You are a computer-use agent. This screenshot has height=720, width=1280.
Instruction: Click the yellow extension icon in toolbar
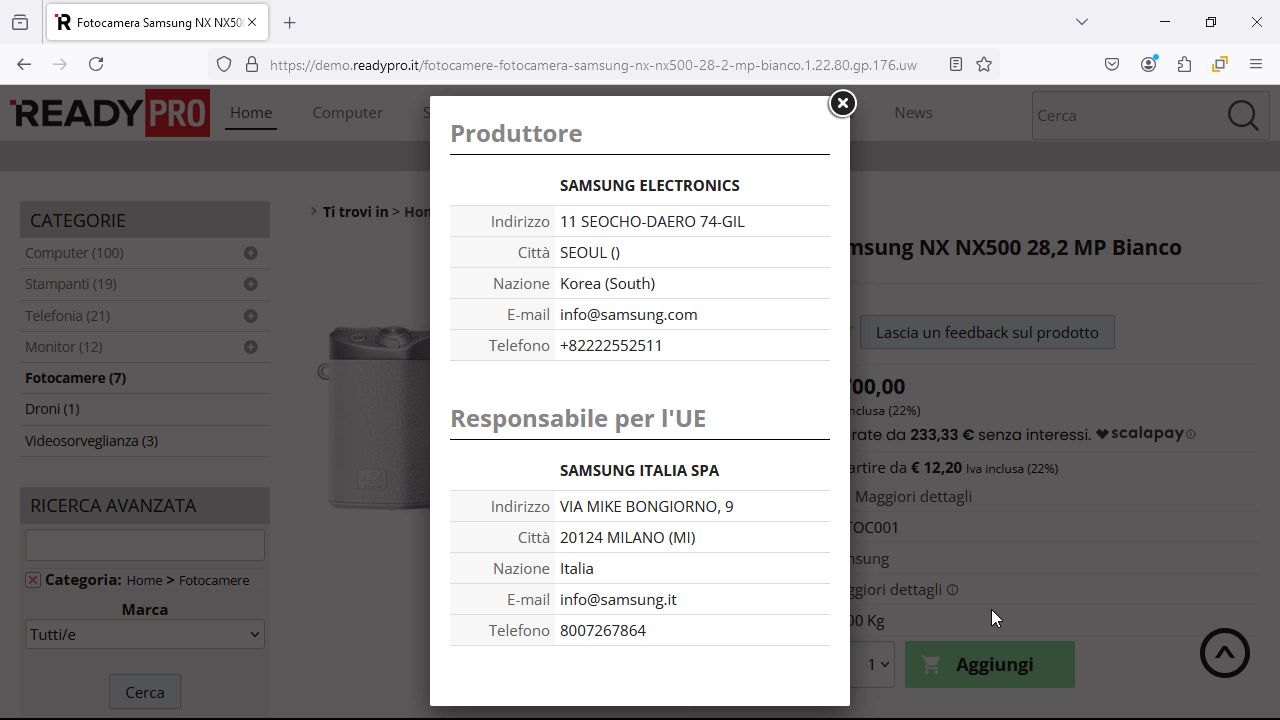[x=1220, y=64]
